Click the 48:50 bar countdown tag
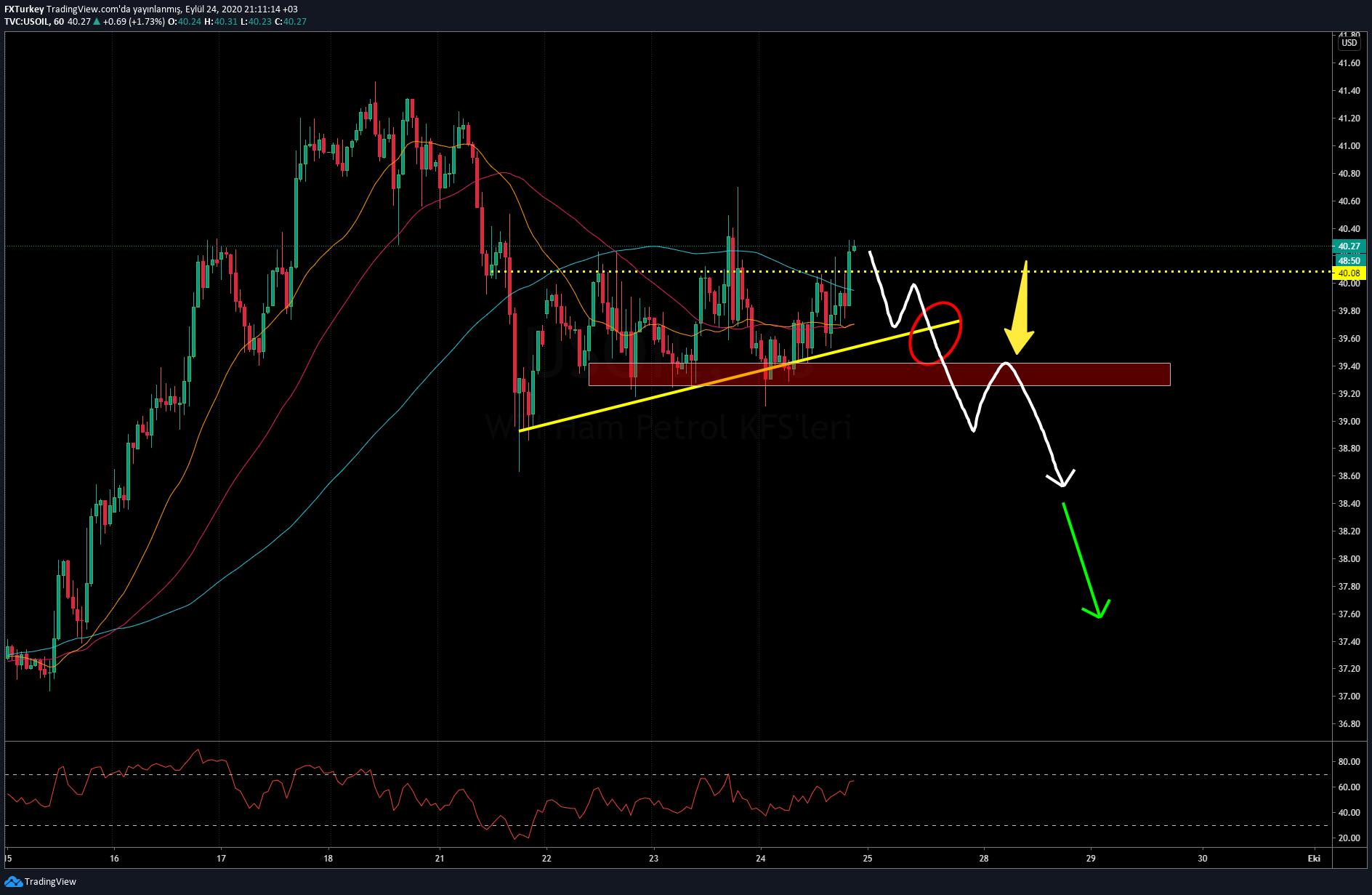This screenshot has width=1372, height=895. tap(1349, 260)
